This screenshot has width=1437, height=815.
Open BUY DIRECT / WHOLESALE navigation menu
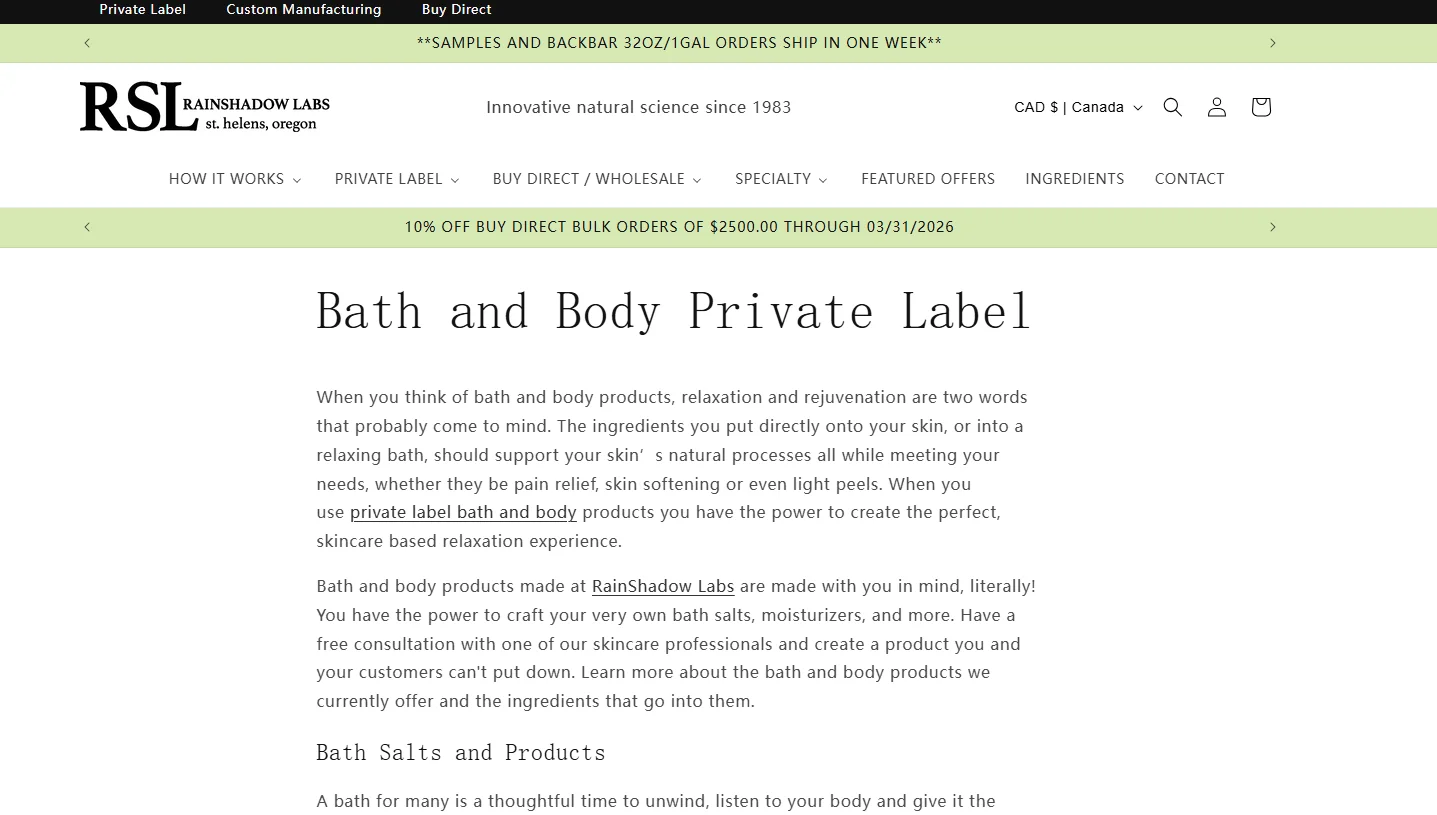coord(596,179)
